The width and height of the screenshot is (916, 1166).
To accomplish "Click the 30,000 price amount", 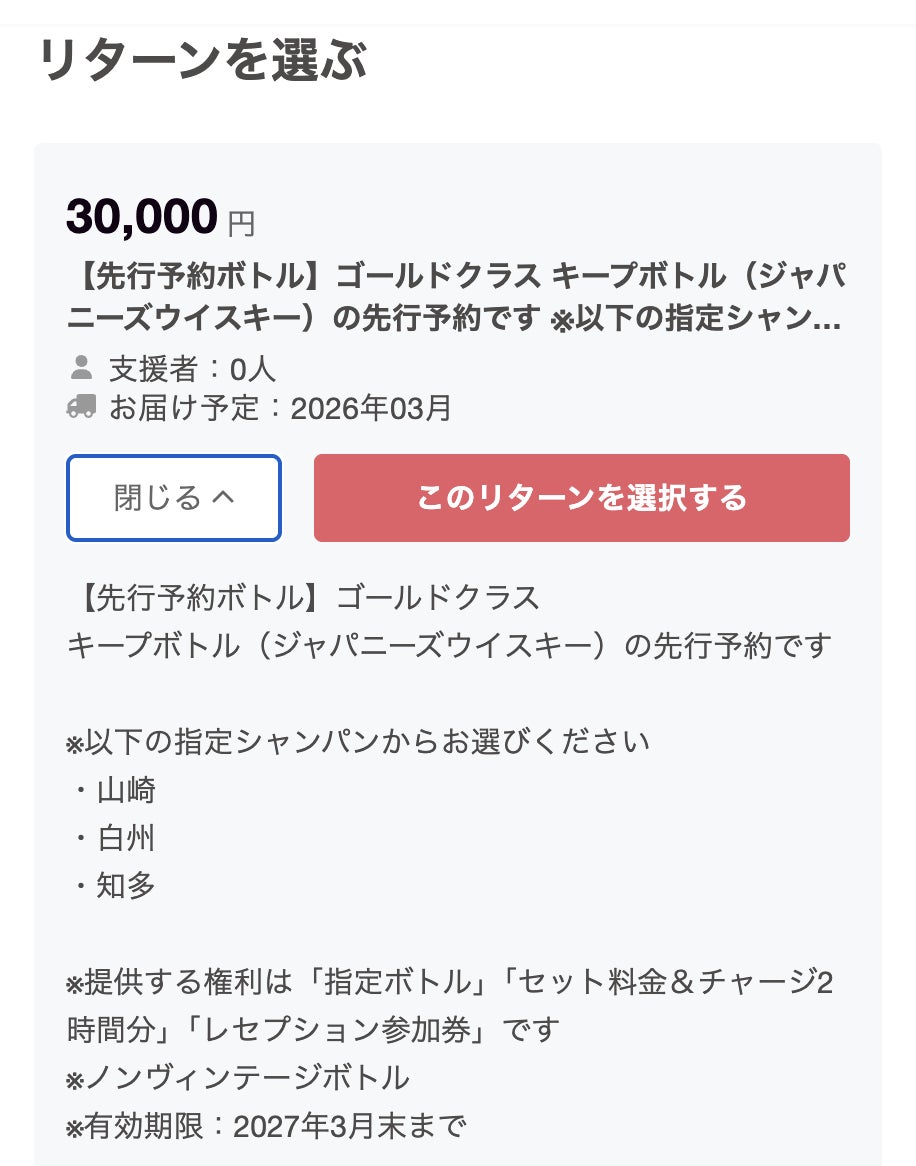I will (142, 216).
